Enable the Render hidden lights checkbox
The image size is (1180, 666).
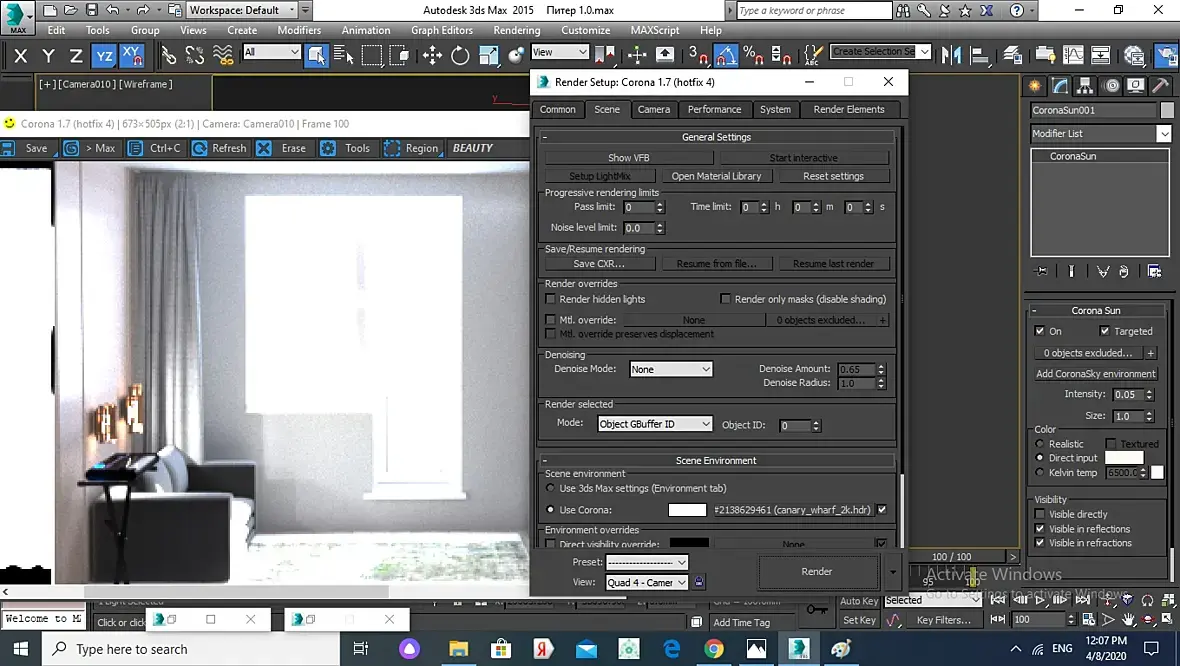(x=550, y=299)
